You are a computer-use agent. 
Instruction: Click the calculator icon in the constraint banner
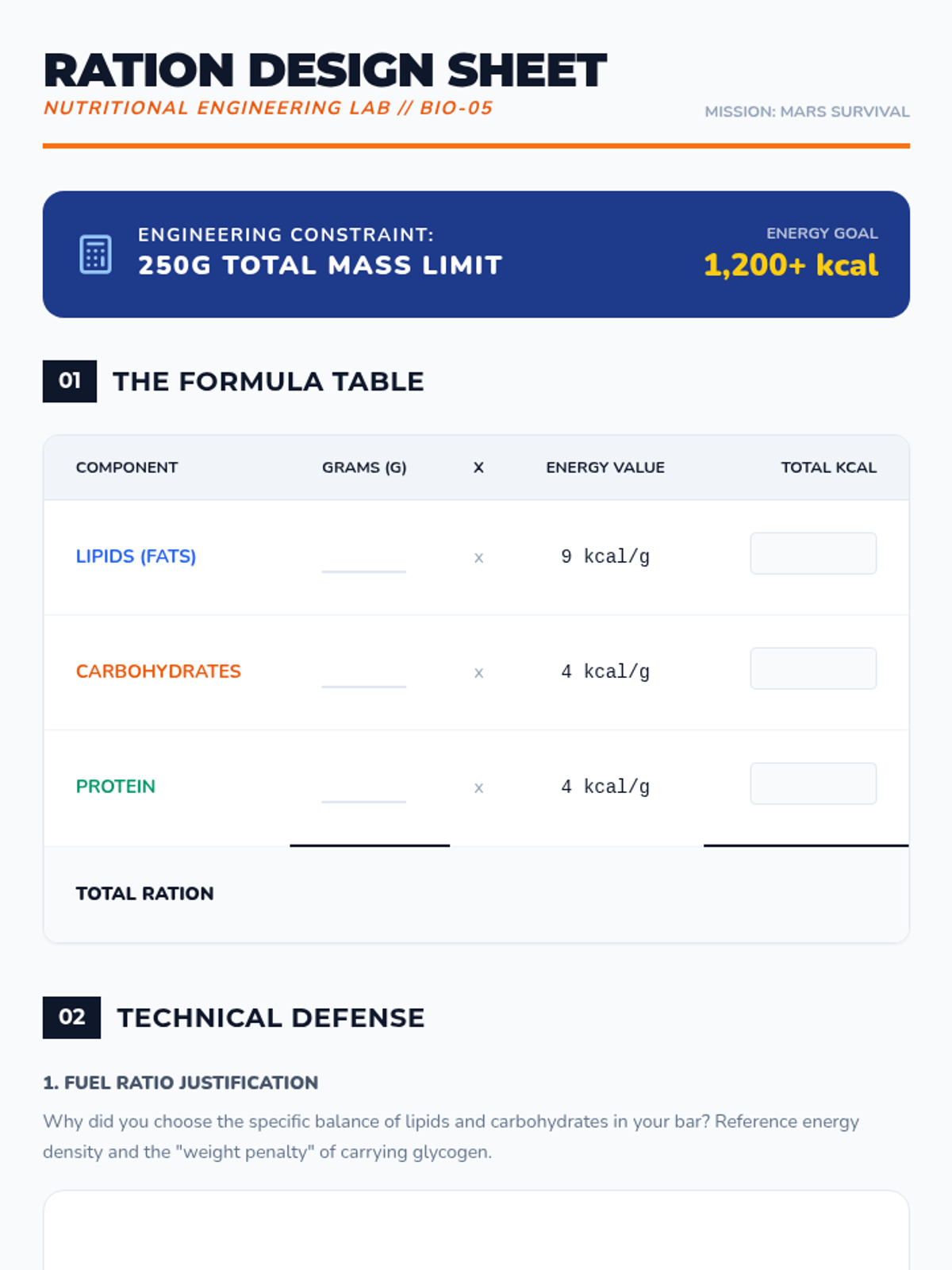tap(95, 254)
